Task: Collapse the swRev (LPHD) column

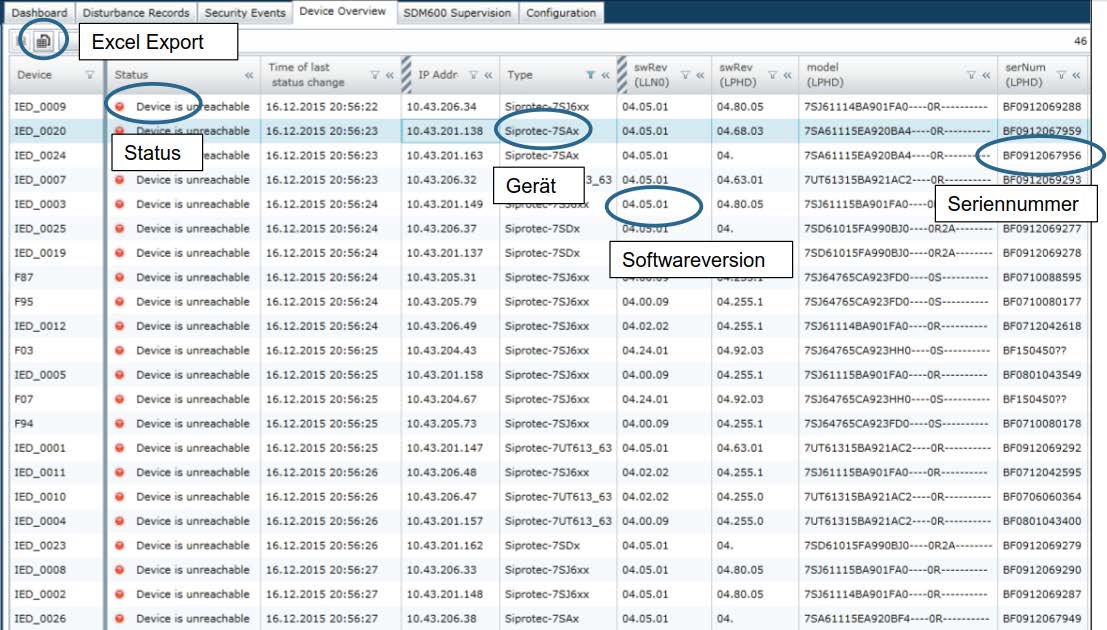Action: pos(787,75)
